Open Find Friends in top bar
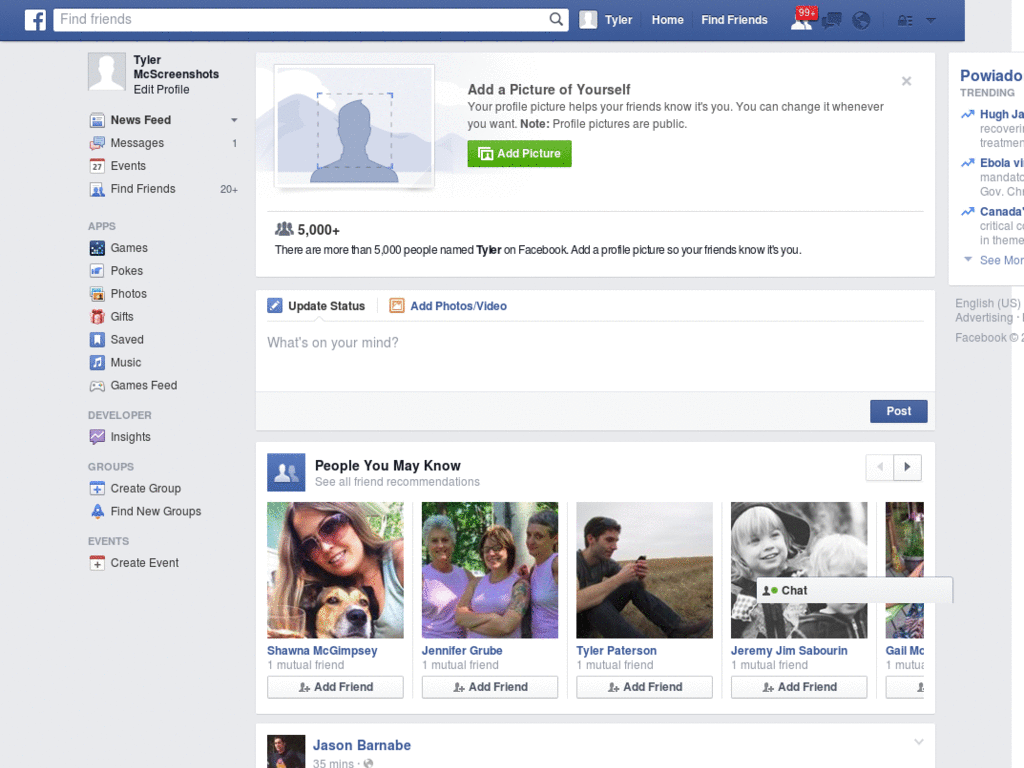This screenshot has width=1024, height=768. tap(734, 20)
